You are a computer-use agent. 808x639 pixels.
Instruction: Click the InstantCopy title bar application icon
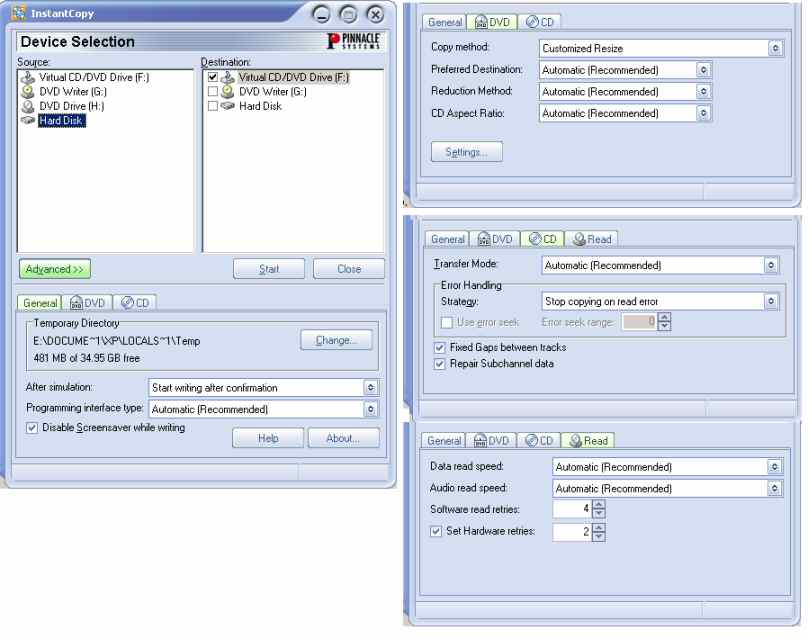click(19, 13)
